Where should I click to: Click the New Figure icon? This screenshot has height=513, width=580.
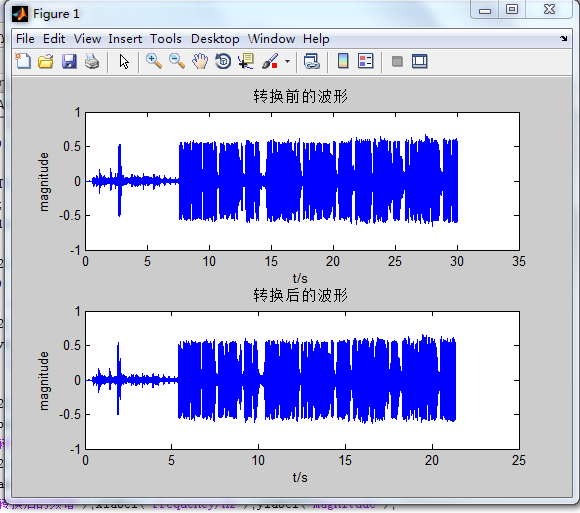23,61
